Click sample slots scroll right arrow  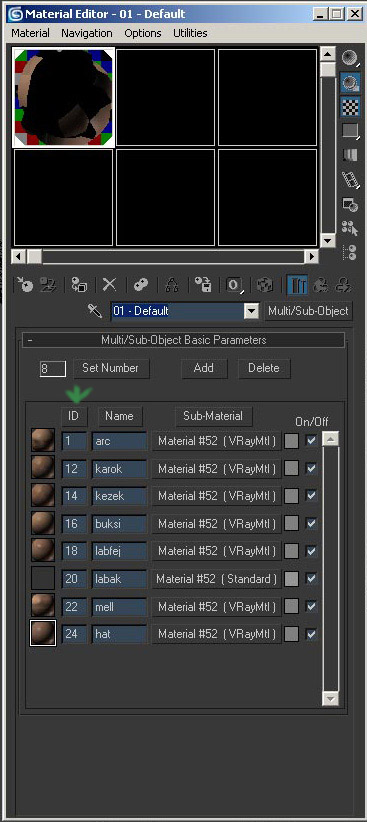coord(311,257)
